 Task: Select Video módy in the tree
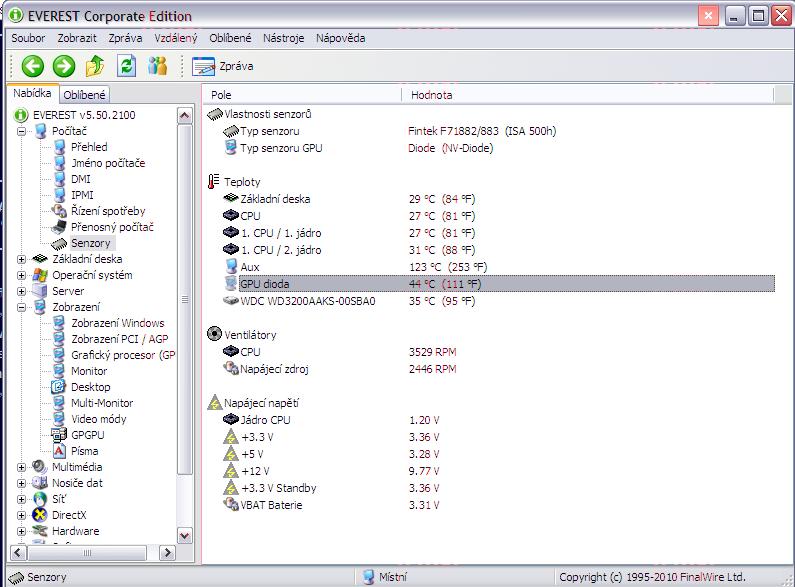[99, 419]
